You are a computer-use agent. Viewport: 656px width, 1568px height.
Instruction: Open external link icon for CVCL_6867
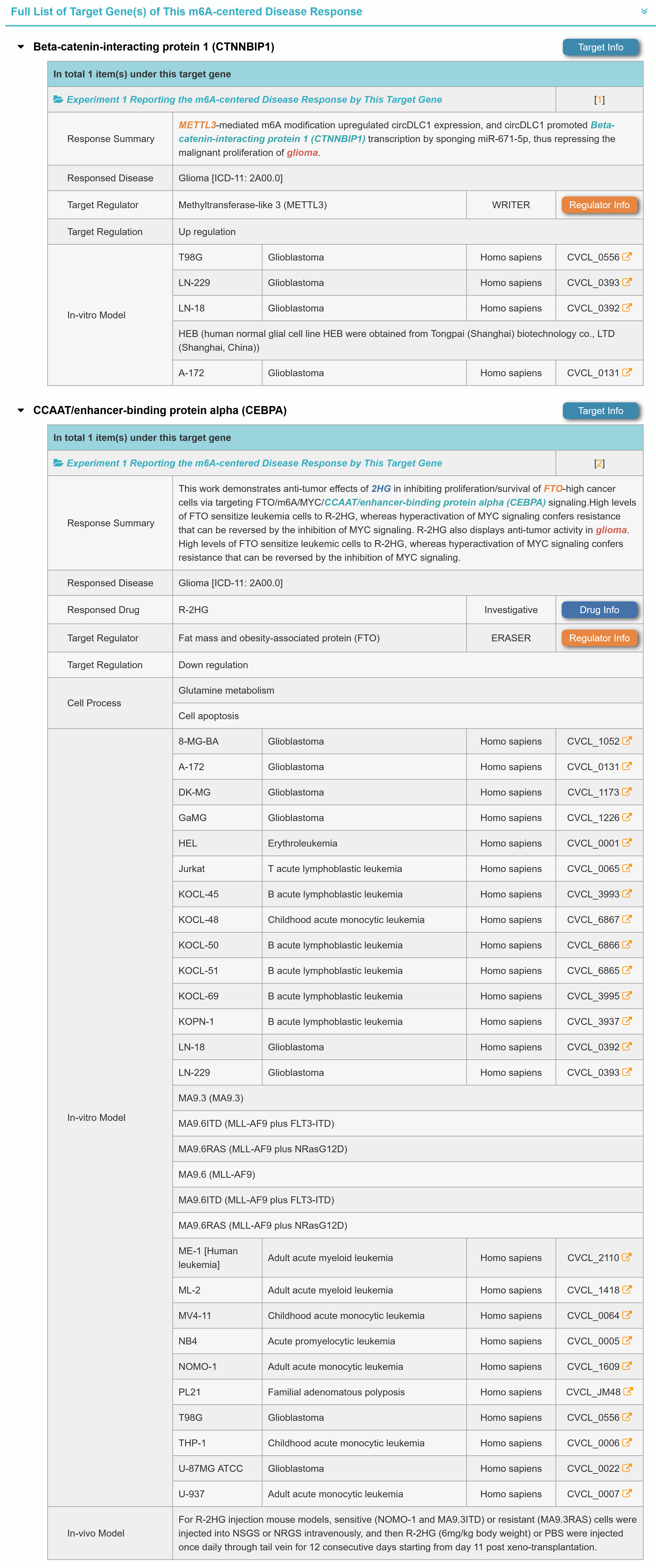(x=627, y=919)
